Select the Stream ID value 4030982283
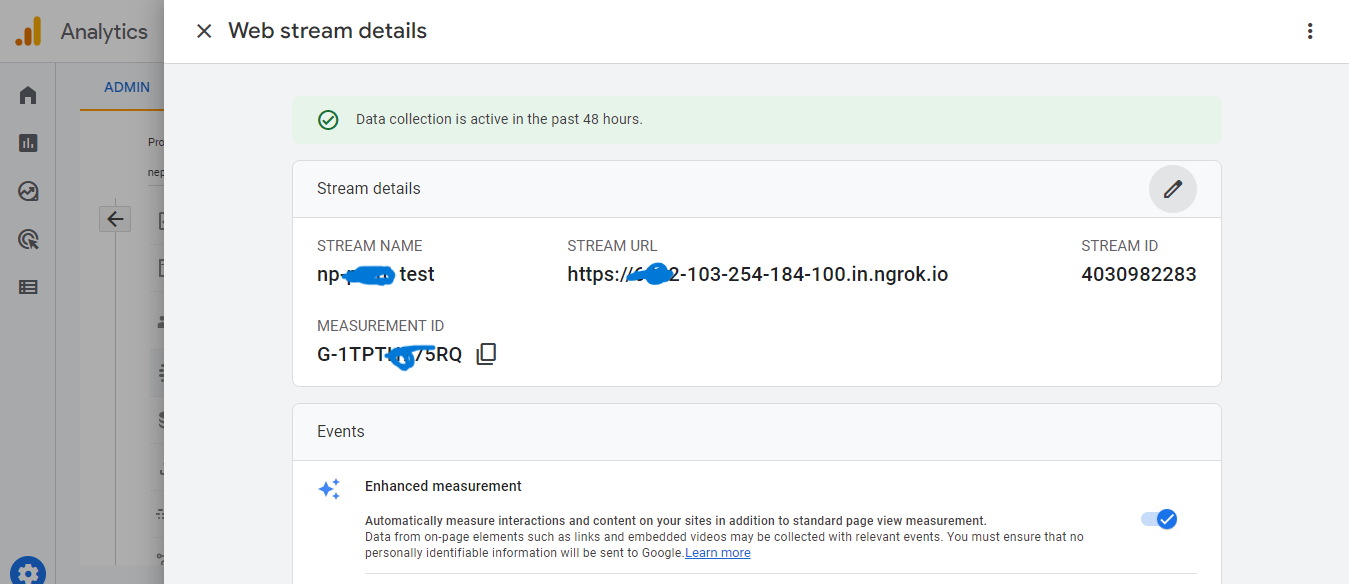 click(1138, 273)
